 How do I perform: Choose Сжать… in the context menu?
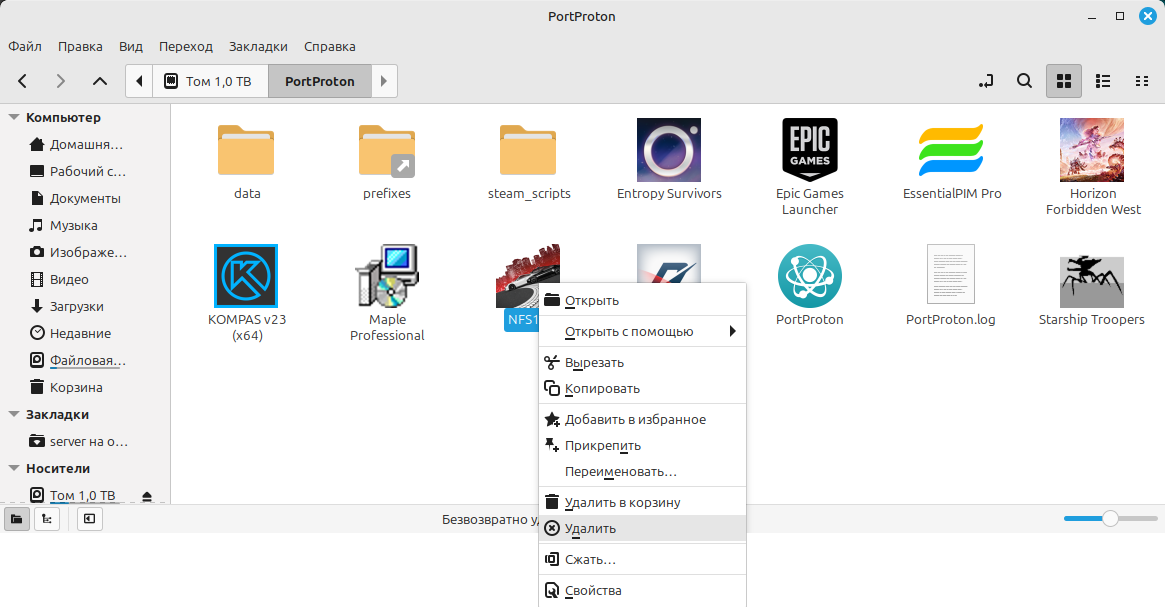[x=642, y=559]
